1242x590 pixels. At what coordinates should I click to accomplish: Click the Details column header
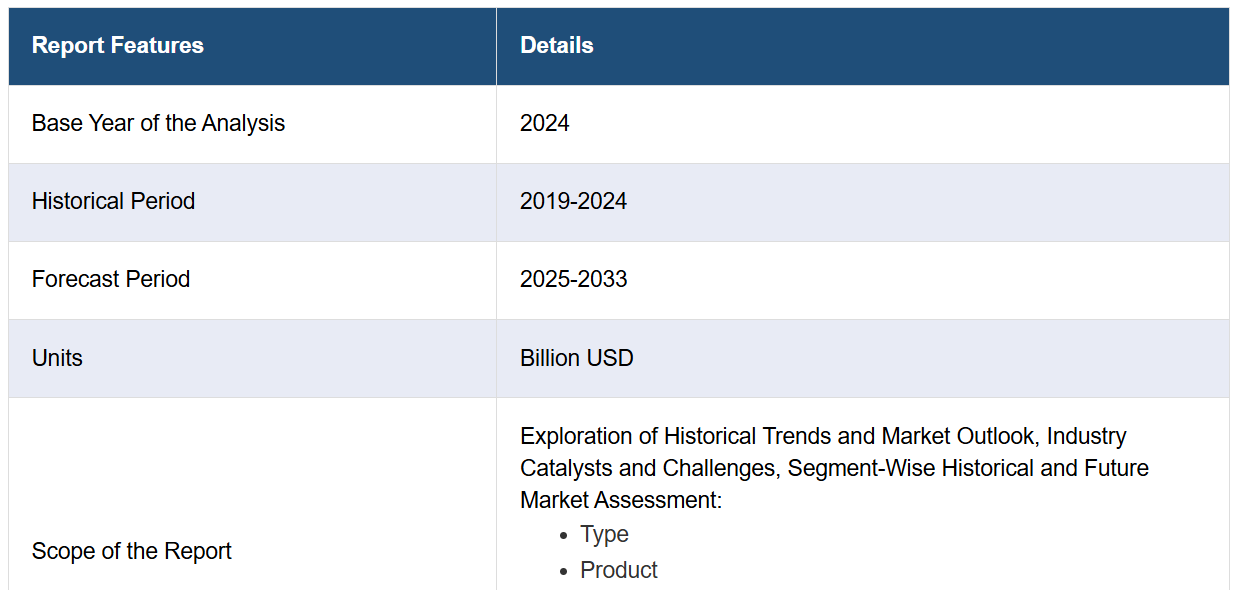[557, 46]
